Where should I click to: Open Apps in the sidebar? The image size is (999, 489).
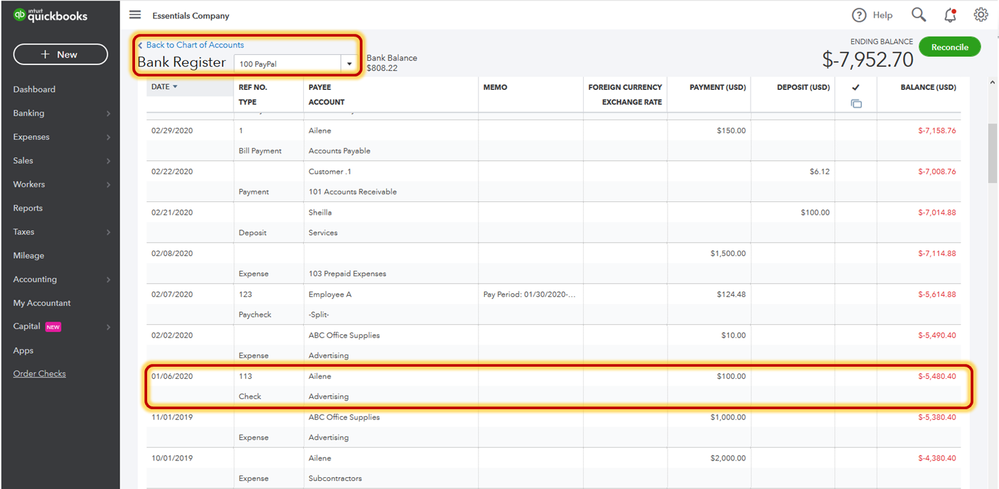[23, 350]
